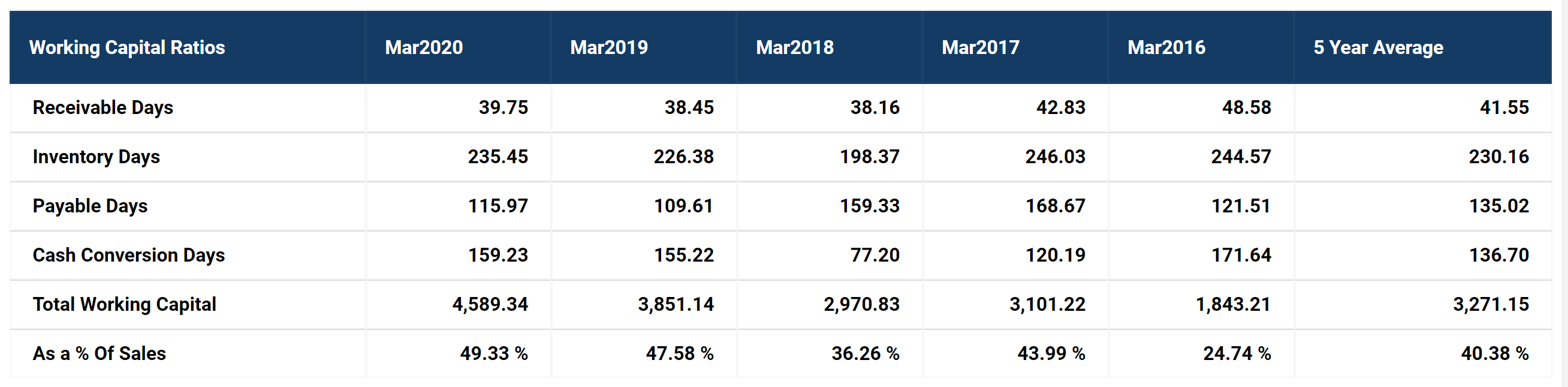Screen dimensions: 1568x387
Task: Click the Cash Conversion Days row label
Action: click(x=128, y=256)
